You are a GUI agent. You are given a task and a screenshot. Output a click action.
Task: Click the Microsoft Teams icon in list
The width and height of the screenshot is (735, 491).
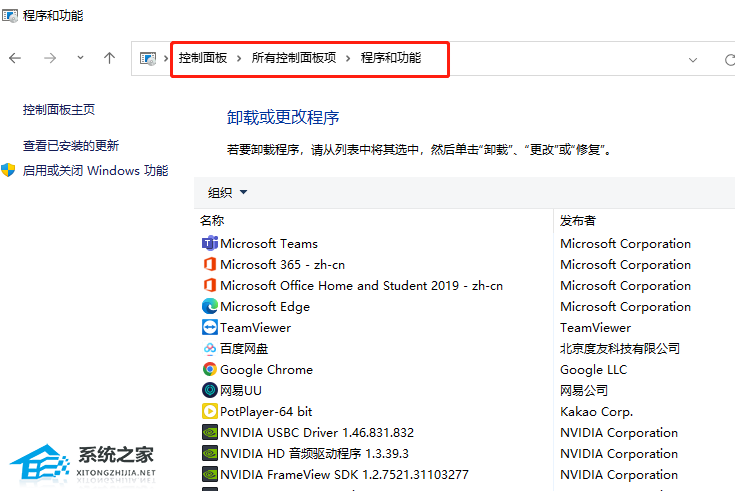tap(209, 244)
